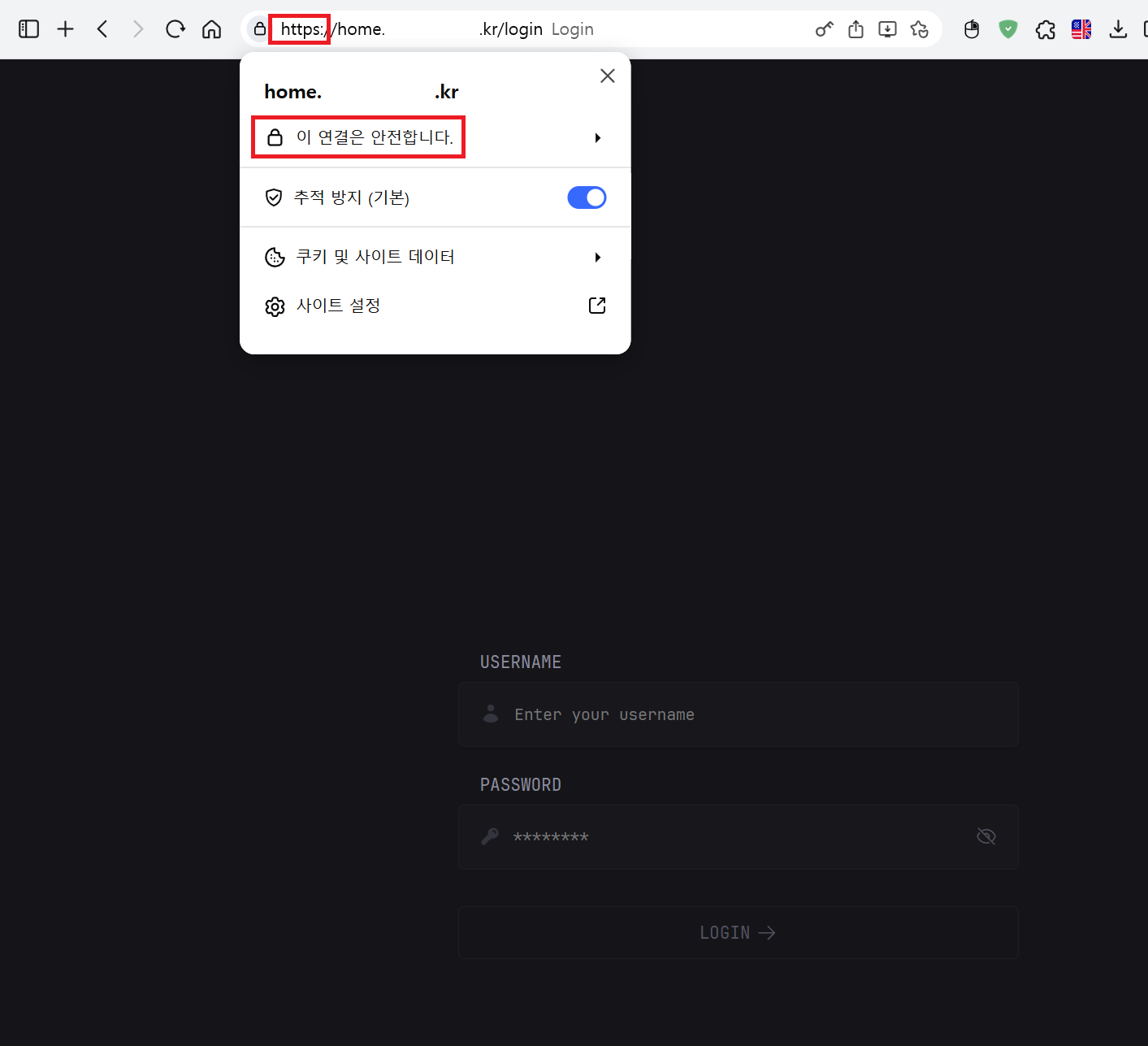
Task: Go back to the previous page
Action: (102, 29)
